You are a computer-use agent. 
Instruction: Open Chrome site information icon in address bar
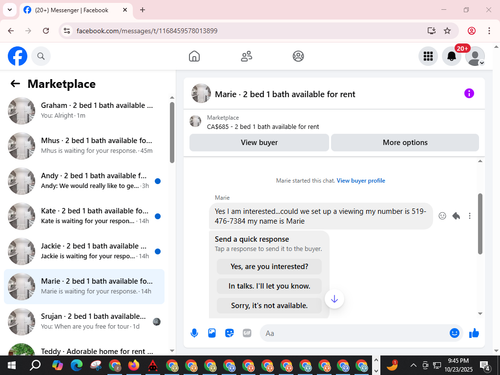67,31
